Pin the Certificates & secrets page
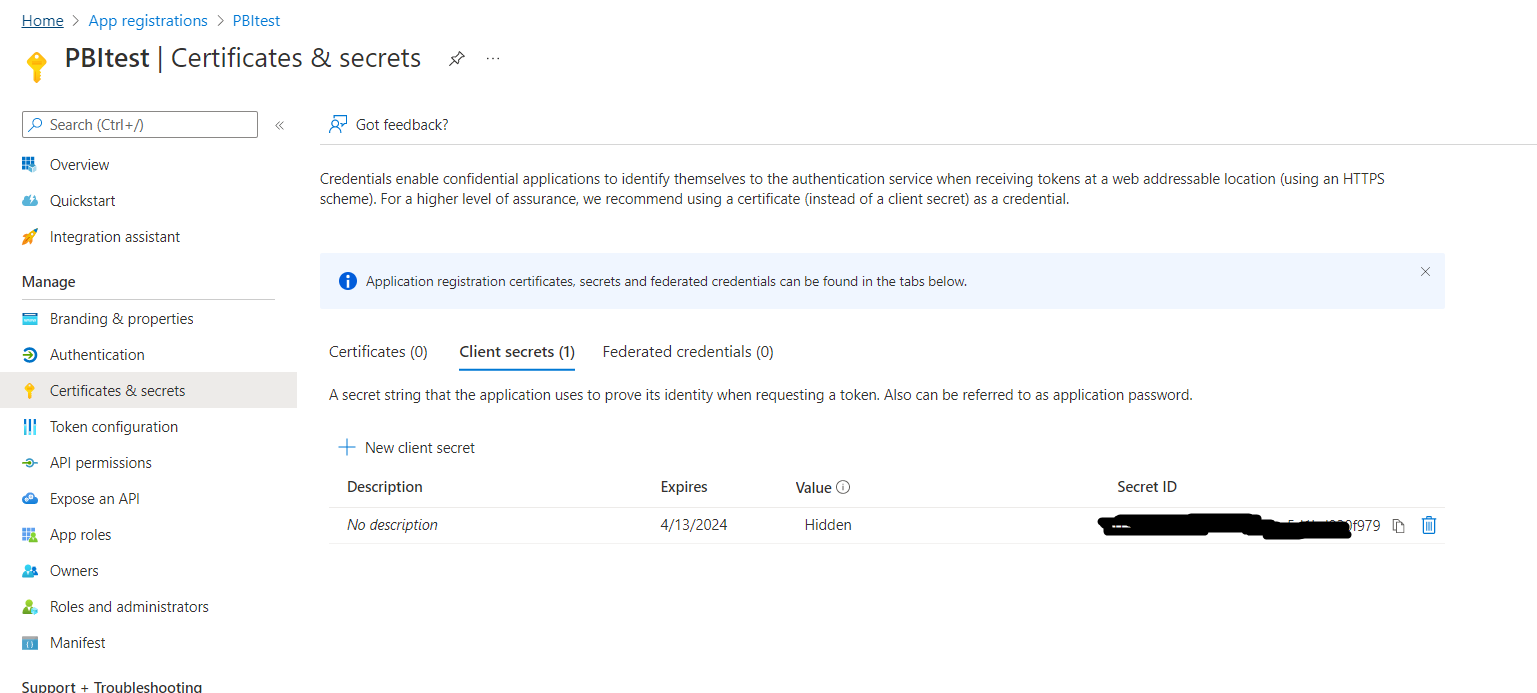The width and height of the screenshot is (1537, 693). click(x=457, y=58)
